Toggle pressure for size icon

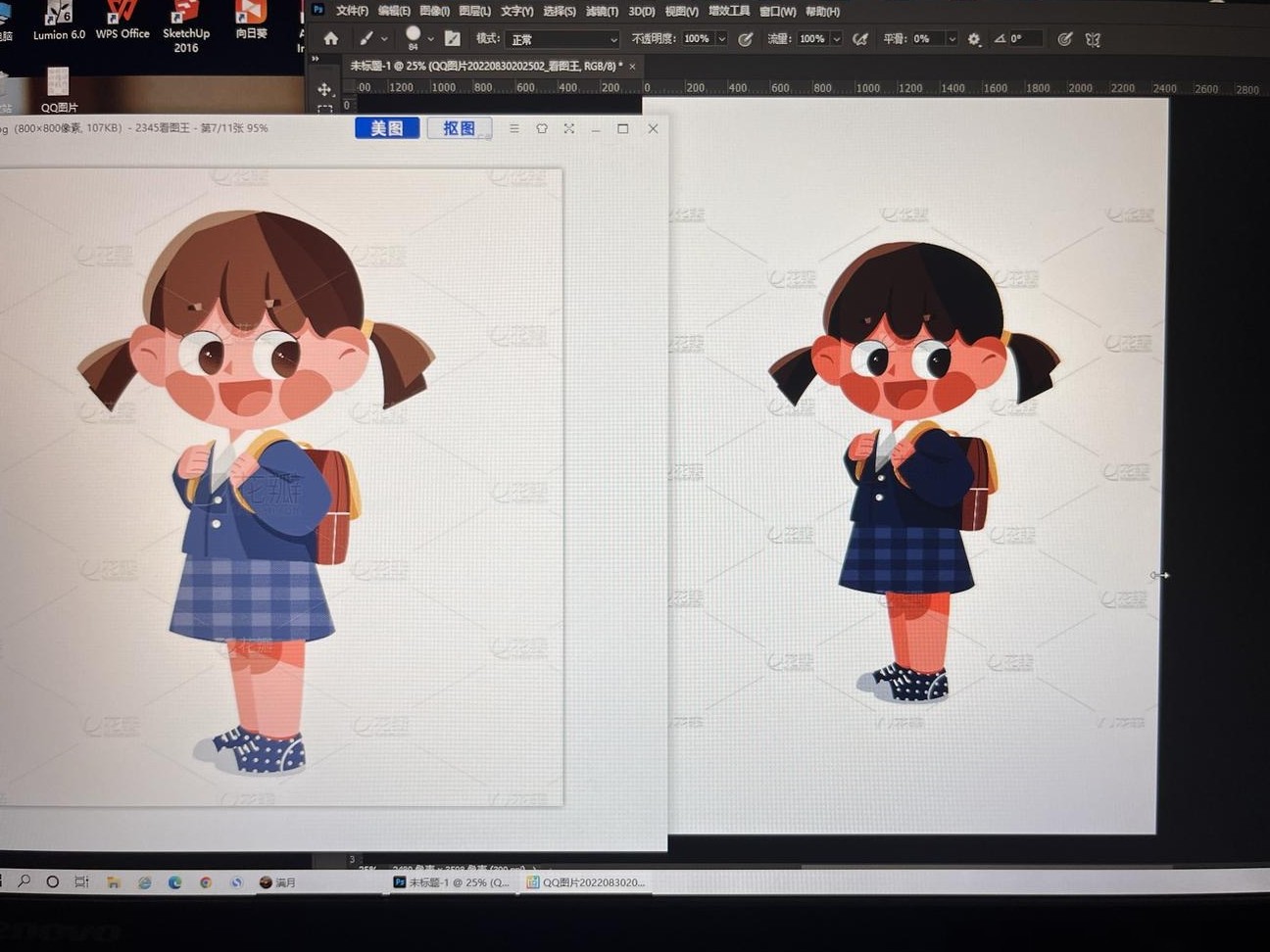[1065, 39]
